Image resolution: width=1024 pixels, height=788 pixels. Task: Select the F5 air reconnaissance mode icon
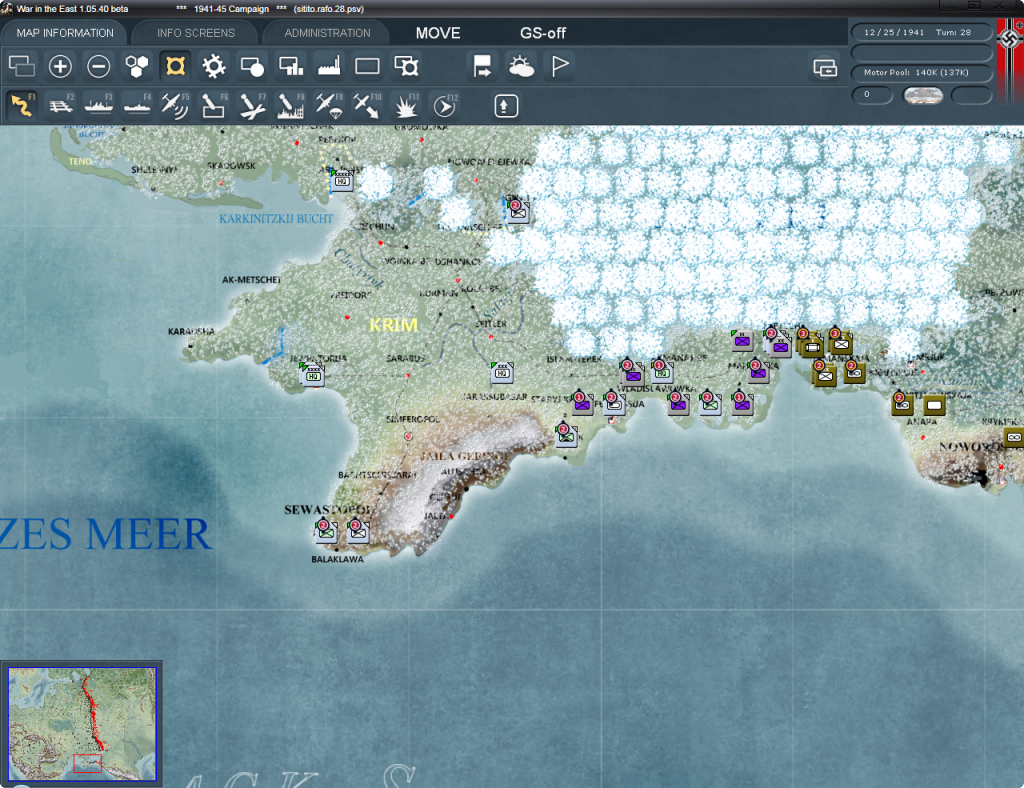pyautogui.click(x=175, y=105)
